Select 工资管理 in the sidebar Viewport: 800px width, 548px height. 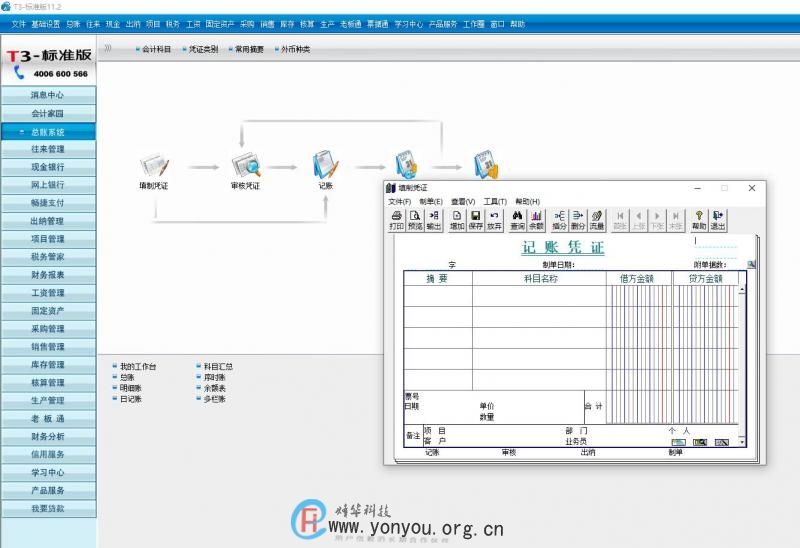point(48,293)
